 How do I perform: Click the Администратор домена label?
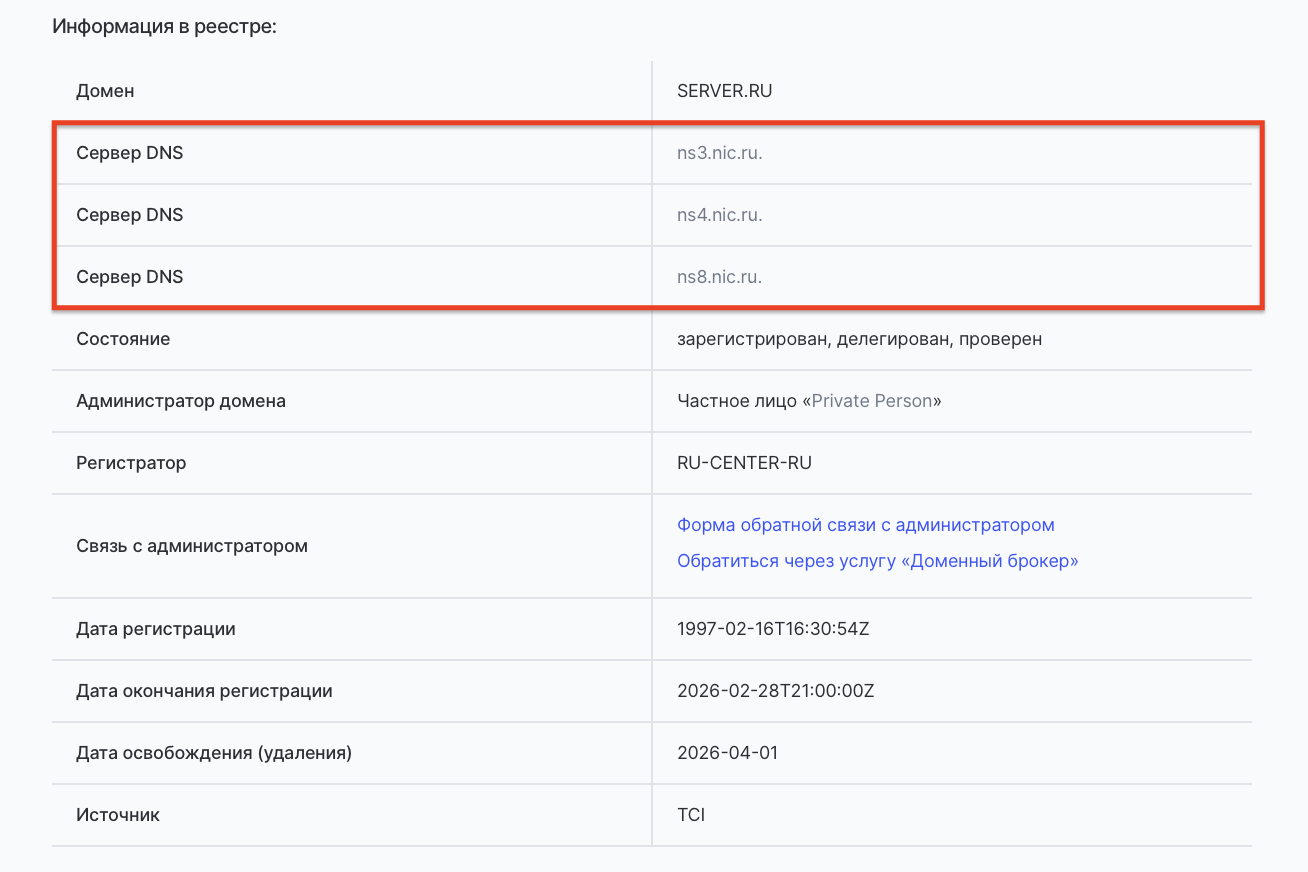pyautogui.click(x=181, y=401)
